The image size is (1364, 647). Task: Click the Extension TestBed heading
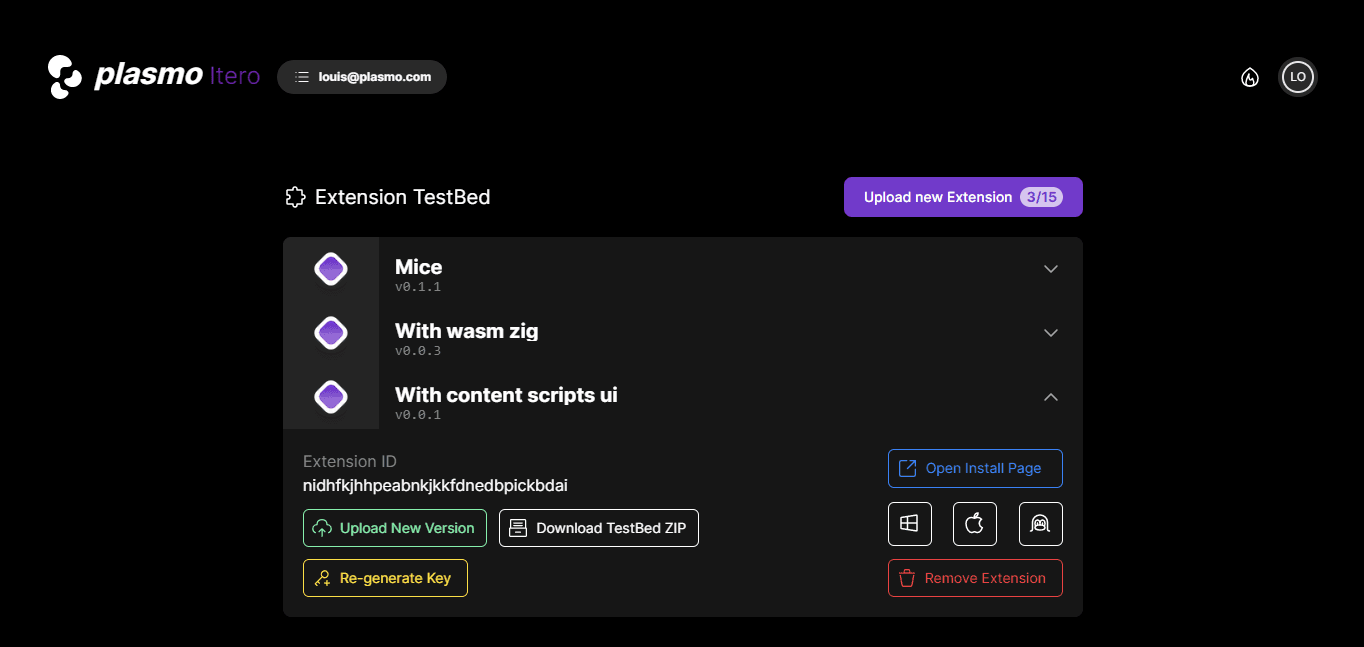(402, 197)
